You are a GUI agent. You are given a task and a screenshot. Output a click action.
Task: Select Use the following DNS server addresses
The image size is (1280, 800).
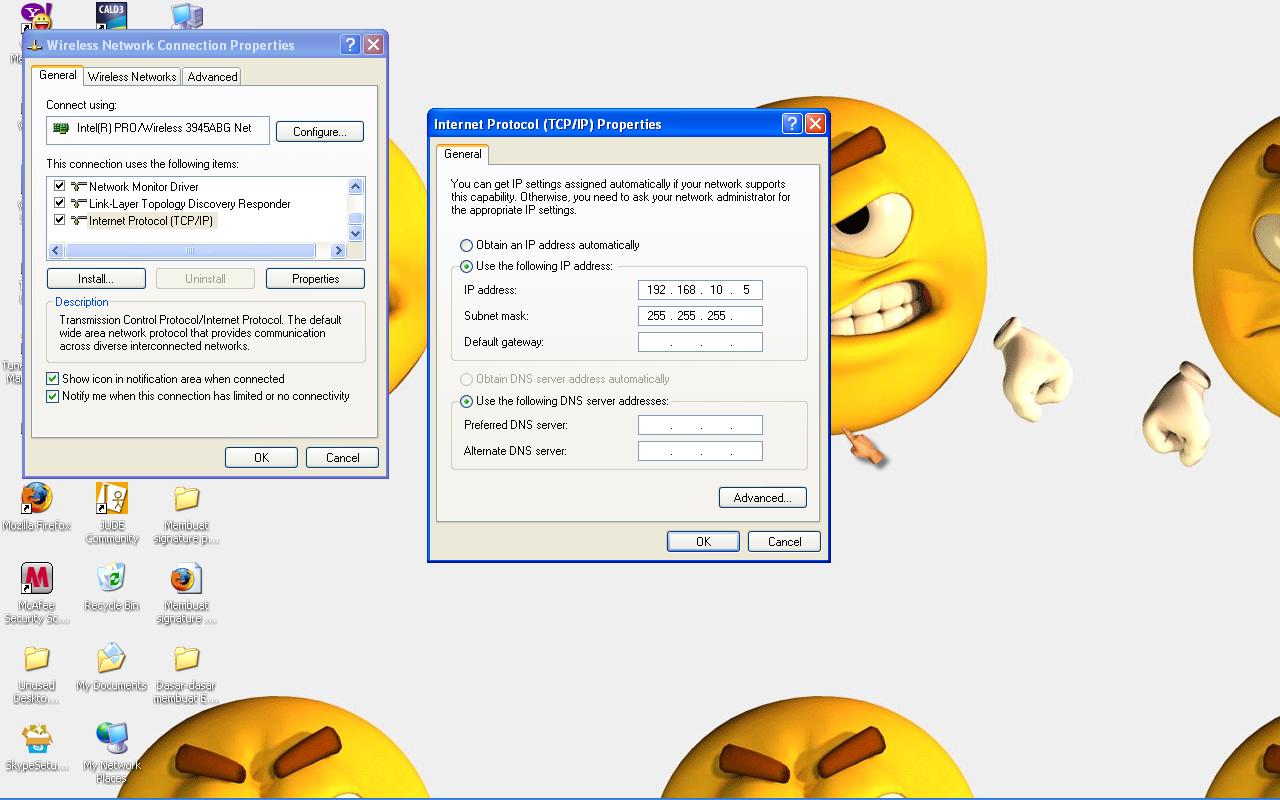466,401
